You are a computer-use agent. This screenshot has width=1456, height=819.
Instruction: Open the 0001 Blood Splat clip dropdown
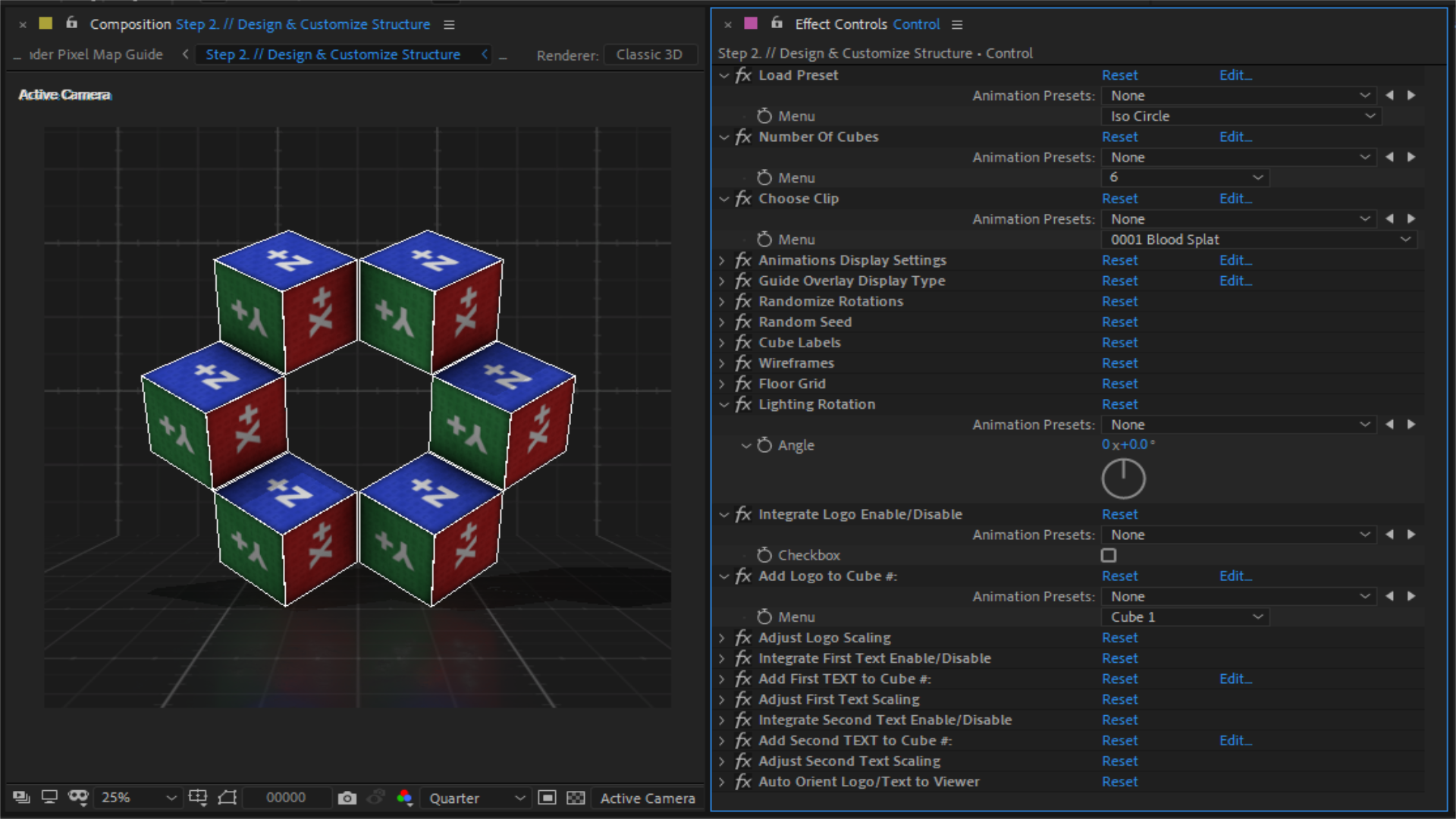pyautogui.click(x=1259, y=239)
